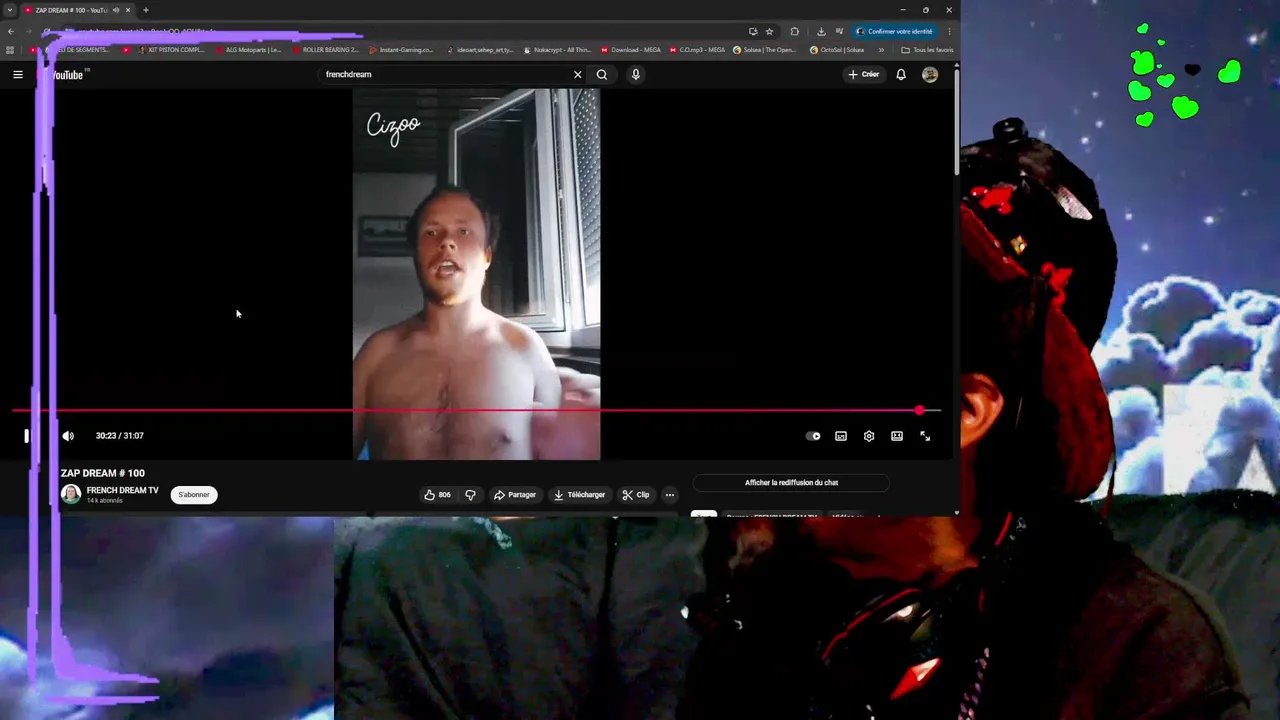The image size is (1280, 720).
Task: Toggle subtitles in the video player
Action: [841, 436]
